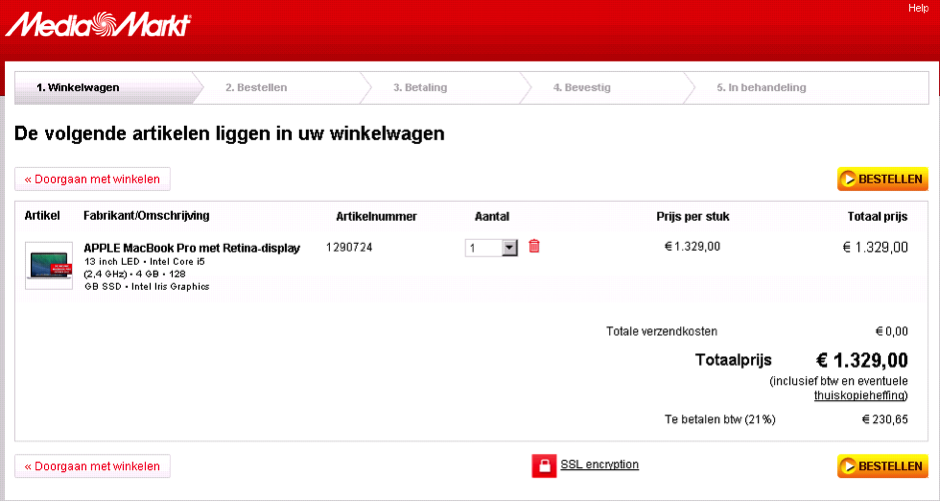Open the MacBook Pro product thumbnail
Viewport: 941px width, 502px height.
click(49, 266)
